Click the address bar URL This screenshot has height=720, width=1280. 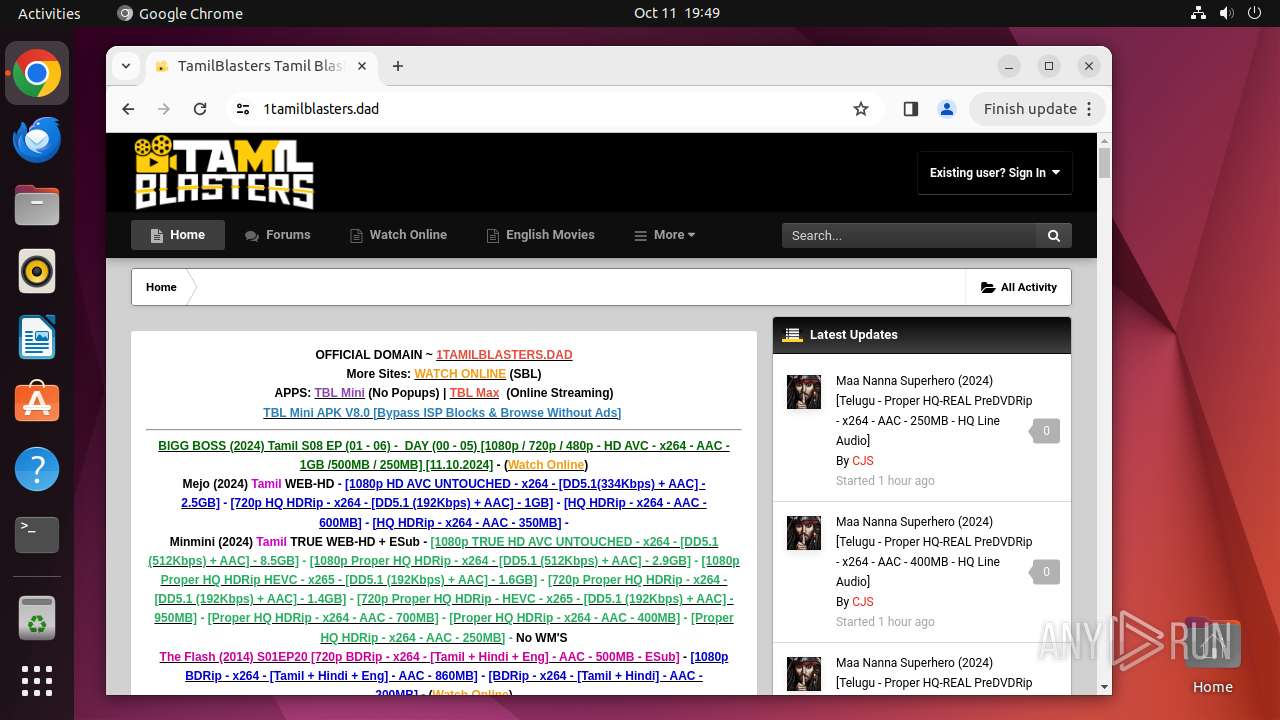pos(321,109)
